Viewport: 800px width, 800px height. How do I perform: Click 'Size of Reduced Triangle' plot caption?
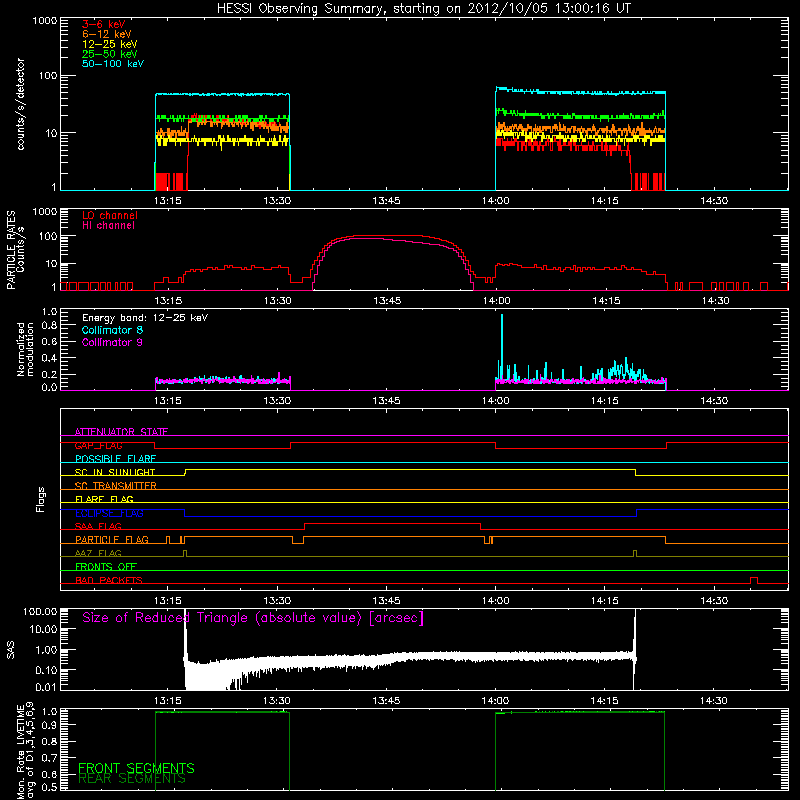253,618
